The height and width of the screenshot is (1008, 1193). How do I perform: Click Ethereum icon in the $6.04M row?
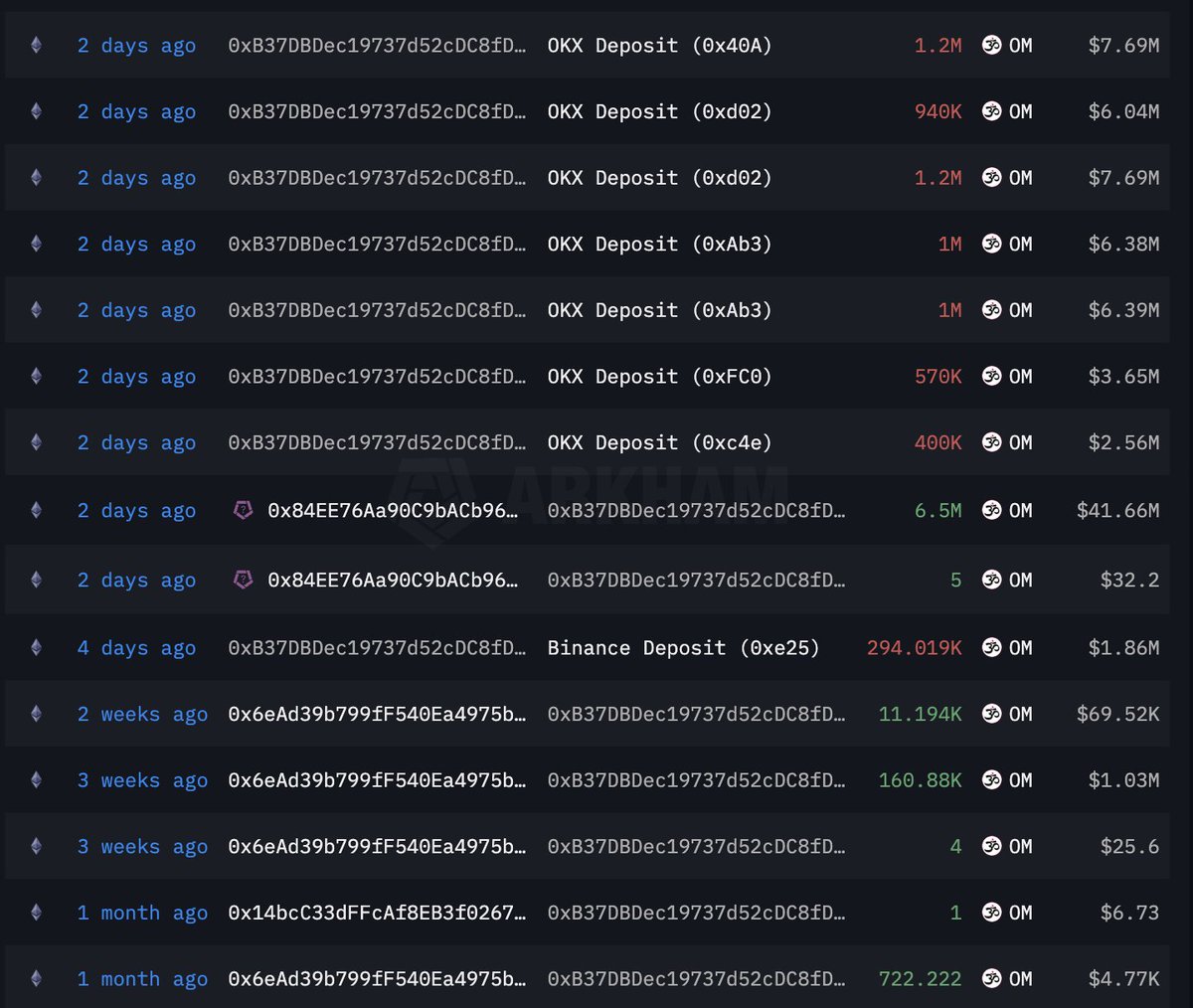pyautogui.click(x=36, y=111)
